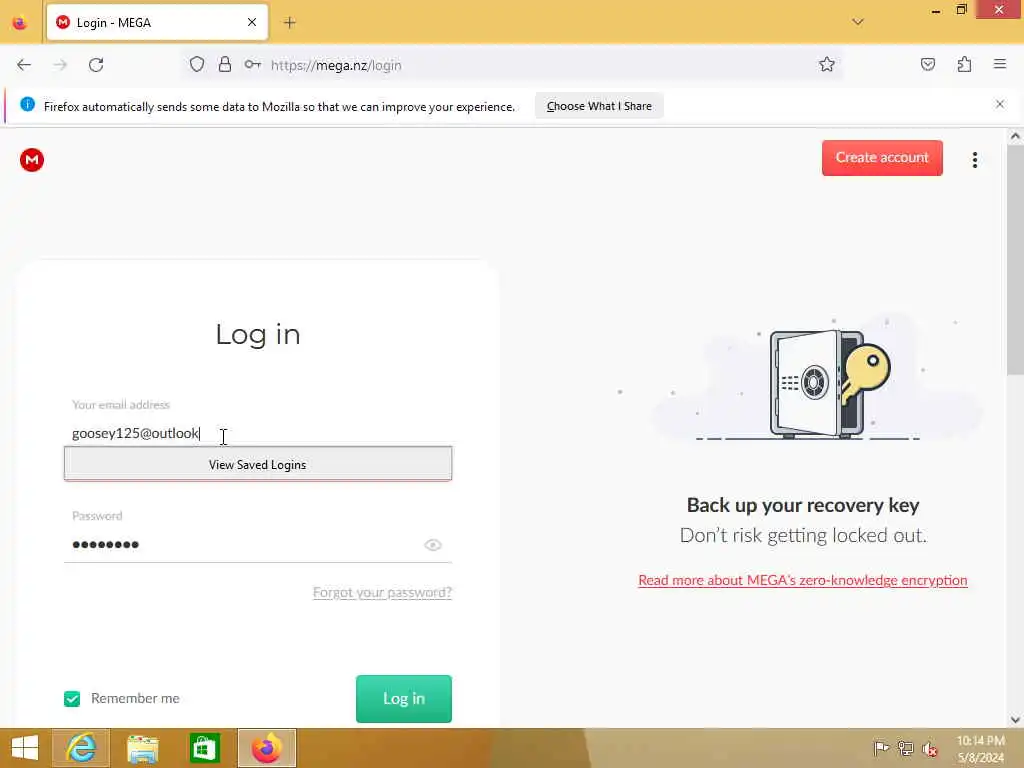Dismiss the Firefox data notification bar

[999, 104]
